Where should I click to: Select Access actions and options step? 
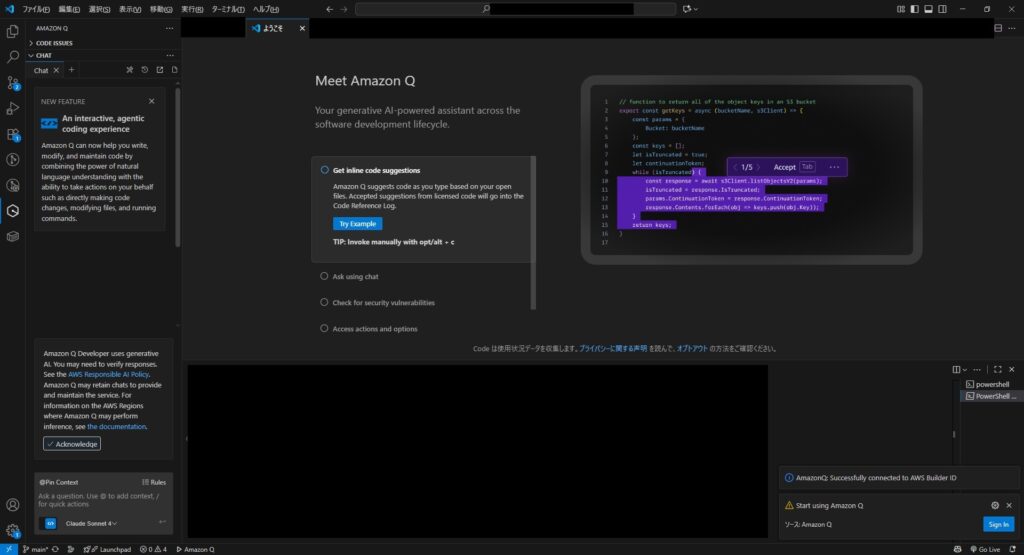369,328
